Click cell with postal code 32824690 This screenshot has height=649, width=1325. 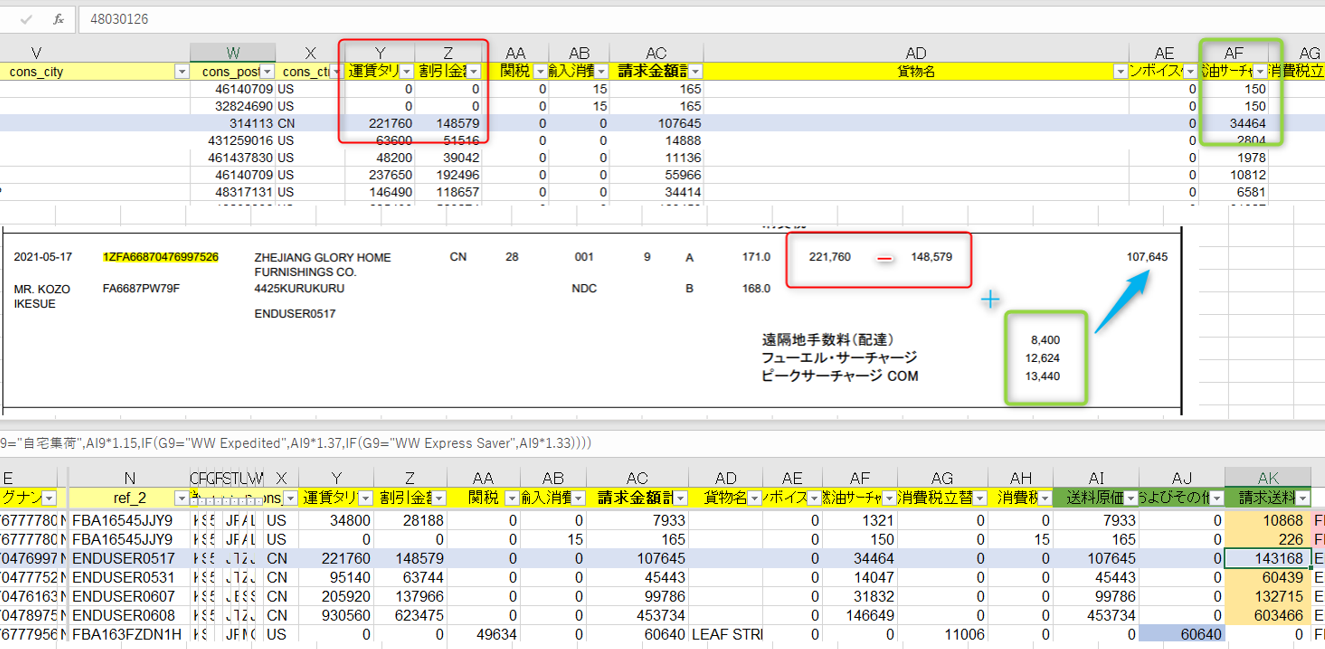(x=233, y=106)
